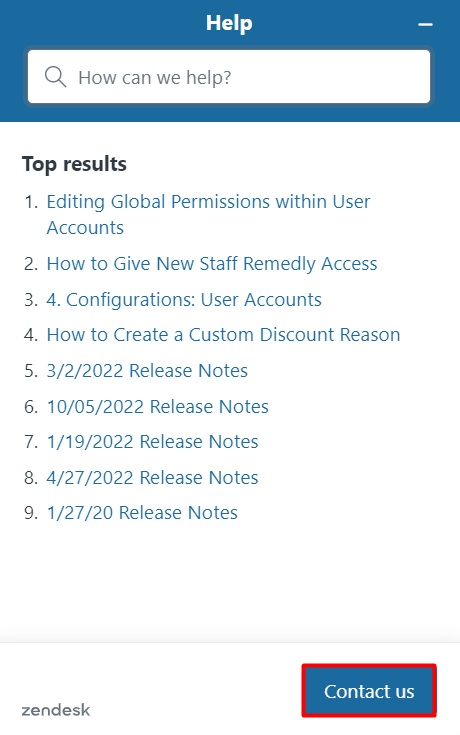Click the Help header title

(x=229, y=23)
